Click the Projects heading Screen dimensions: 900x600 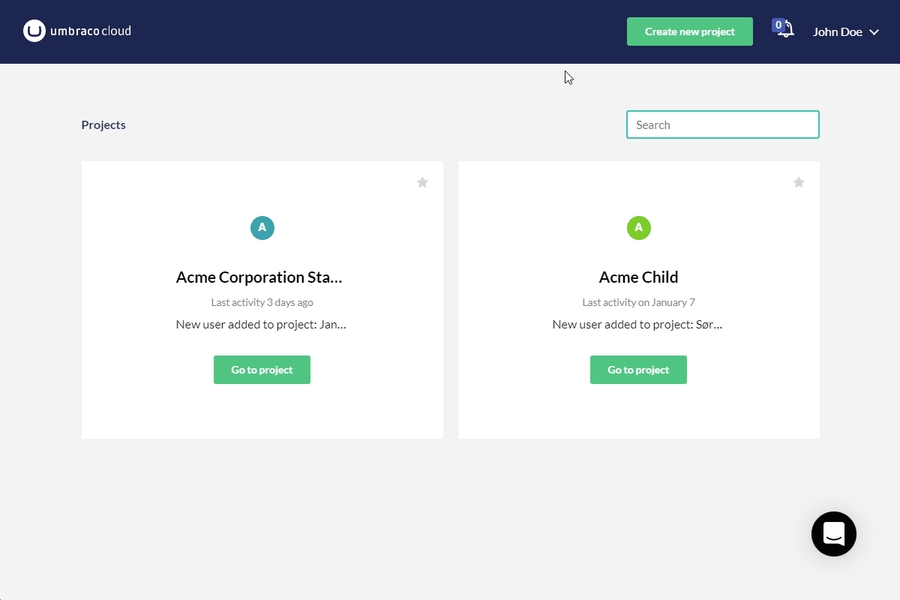pos(104,125)
